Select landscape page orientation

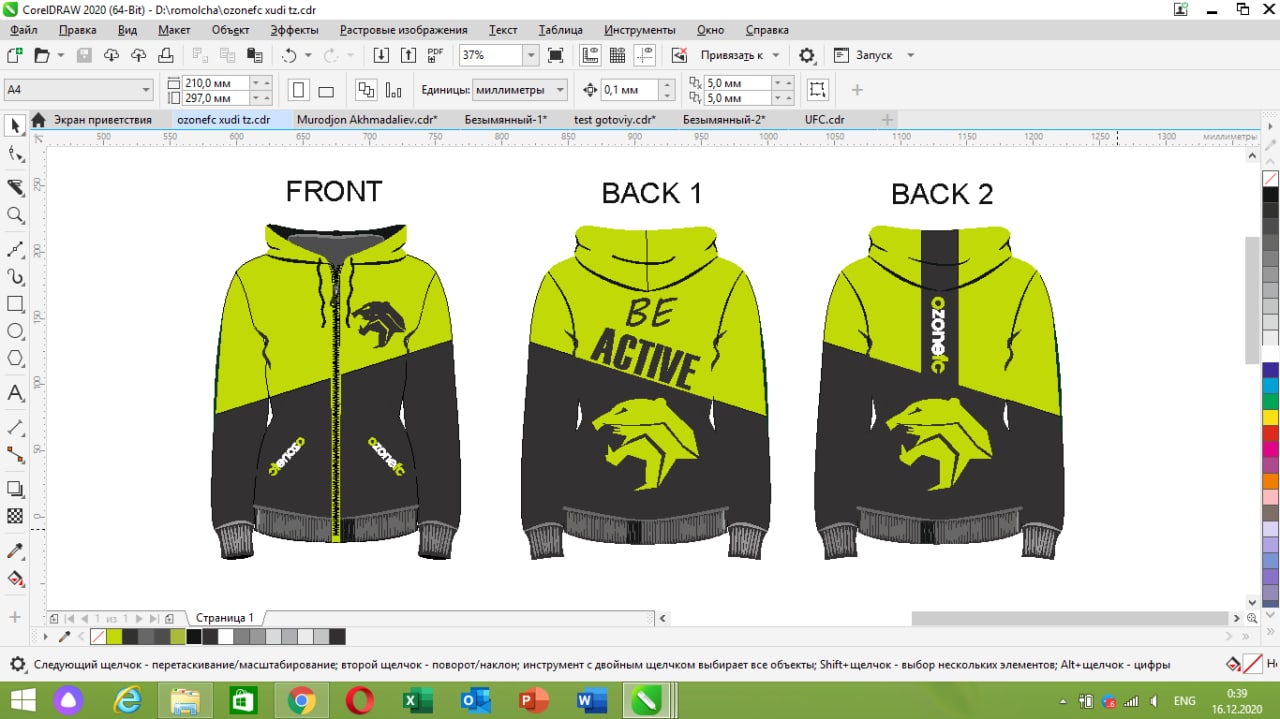click(x=325, y=91)
